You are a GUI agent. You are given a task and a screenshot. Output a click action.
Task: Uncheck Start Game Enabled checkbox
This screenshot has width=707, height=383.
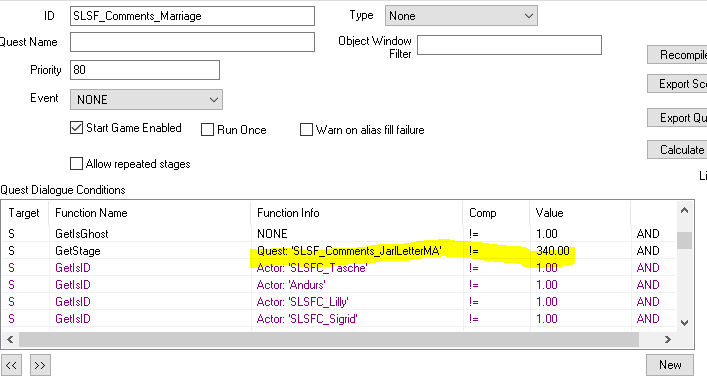tap(77, 128)
